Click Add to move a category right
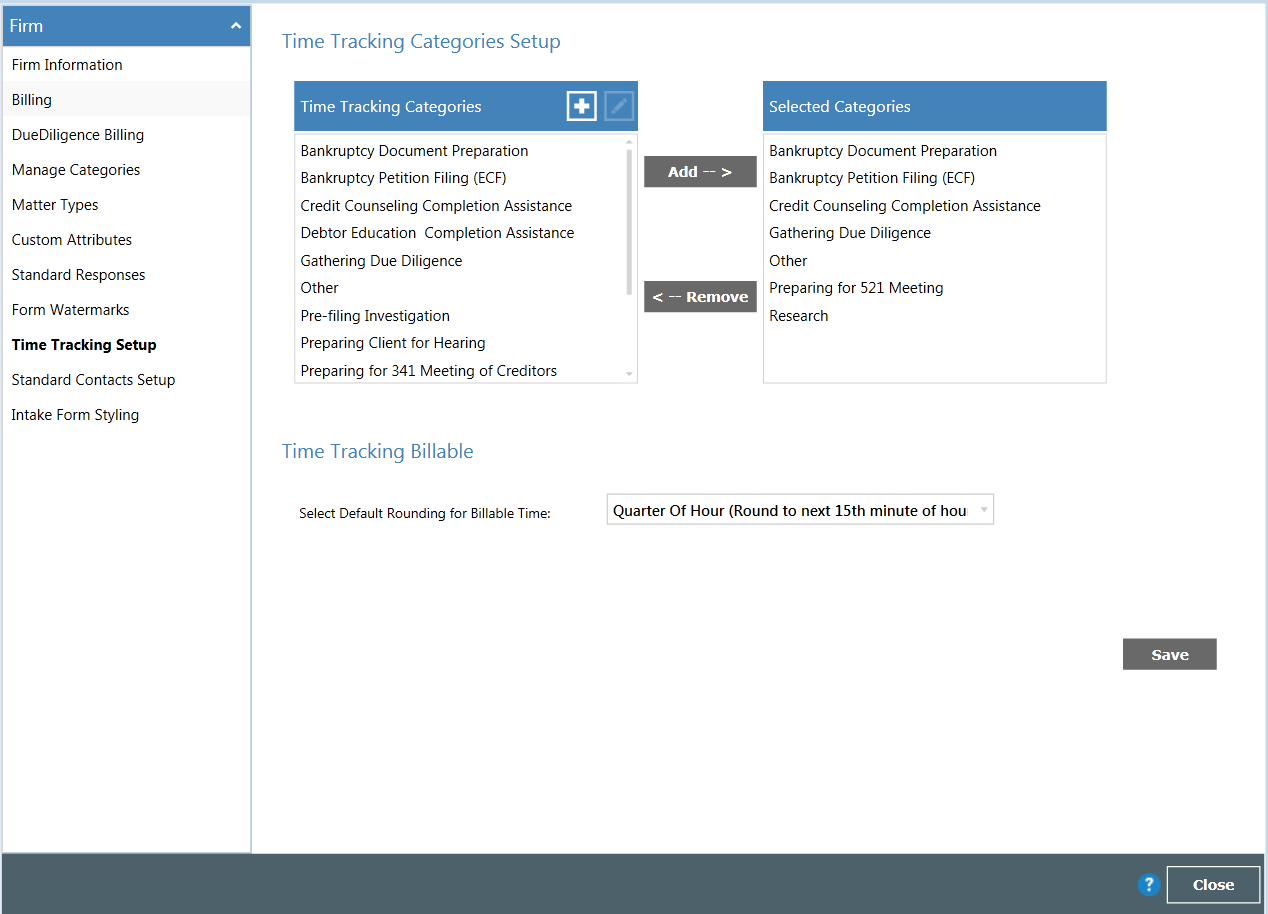Screen dimensions: 1268x914 click(700, 171)
